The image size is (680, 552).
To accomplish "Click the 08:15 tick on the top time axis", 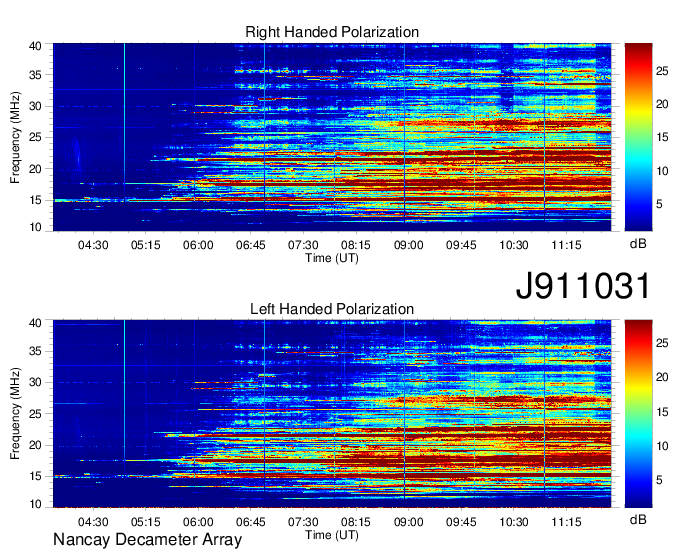I will click(x=356, y=245).
